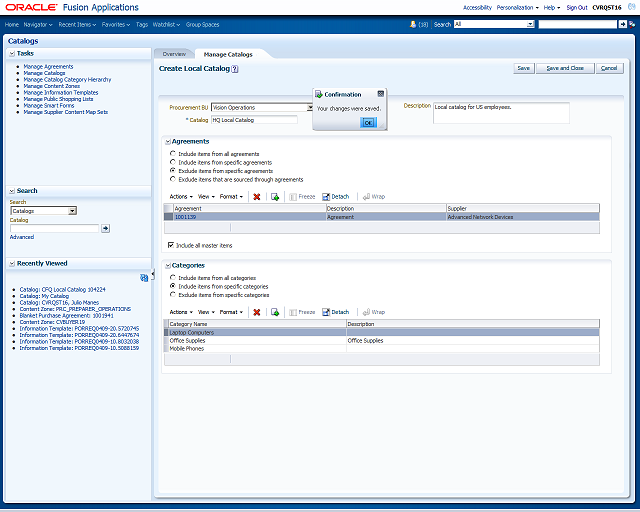Open agreement 1001139 link
The image size is (640, 512).
click(x=185, y=217)
